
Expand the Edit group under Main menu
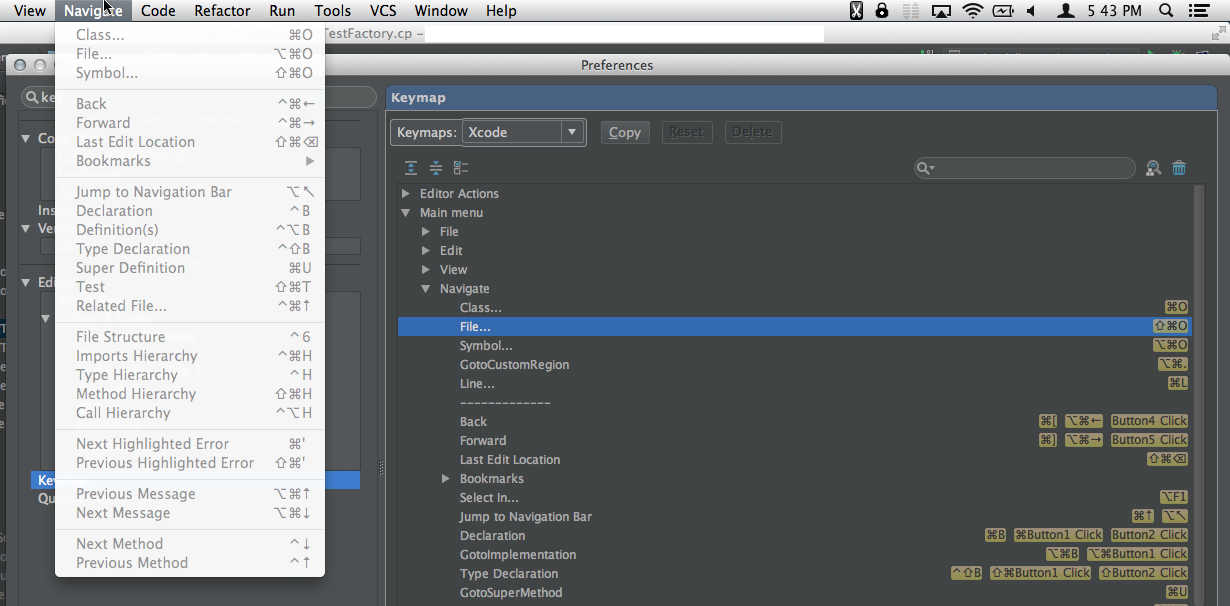(x=425, y=251)
